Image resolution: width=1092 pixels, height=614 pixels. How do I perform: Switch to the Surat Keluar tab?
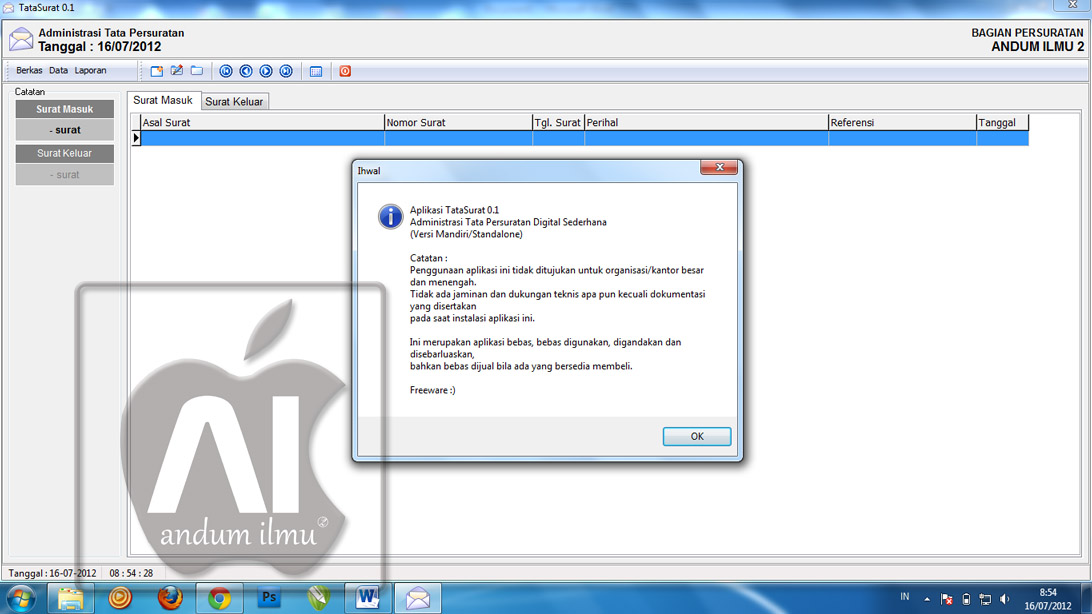coord(234,102)
